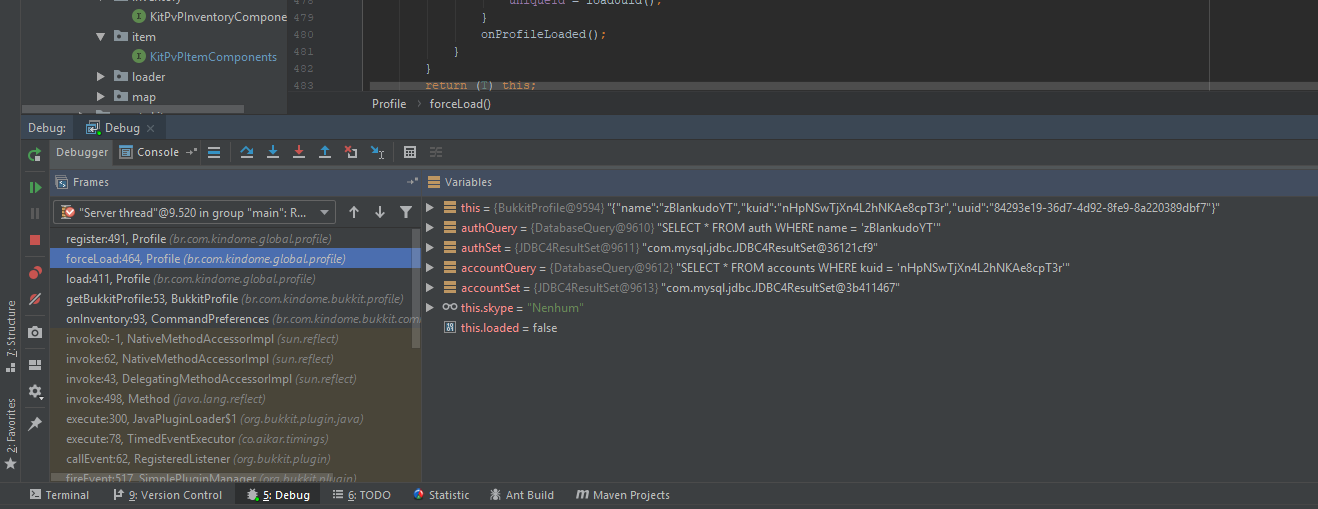Expand the authQuery variable
This screenshot has height=509, width=1318.
(x=431, y=228)
